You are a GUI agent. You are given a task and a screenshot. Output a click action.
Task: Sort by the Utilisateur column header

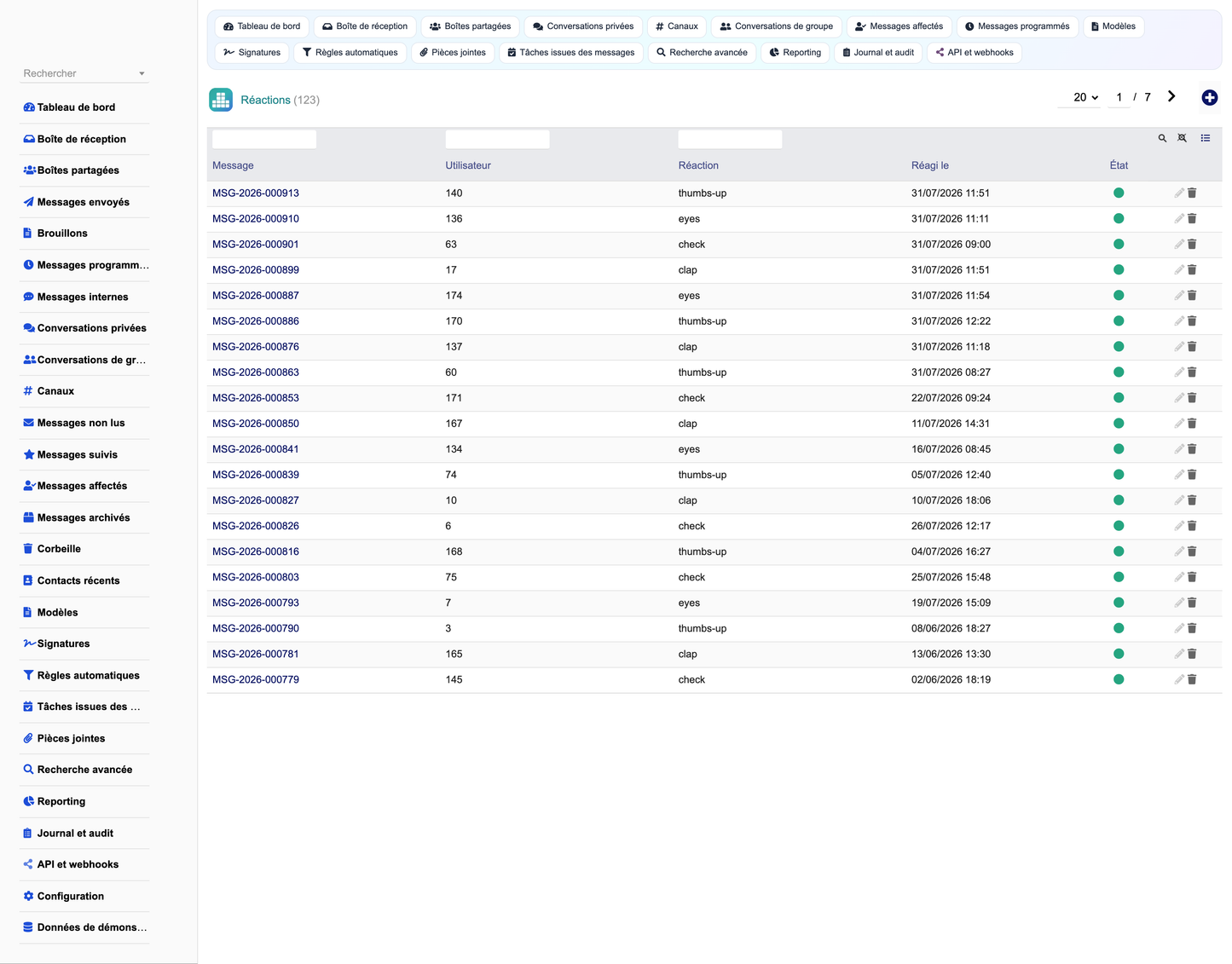[x=468, y=165]
